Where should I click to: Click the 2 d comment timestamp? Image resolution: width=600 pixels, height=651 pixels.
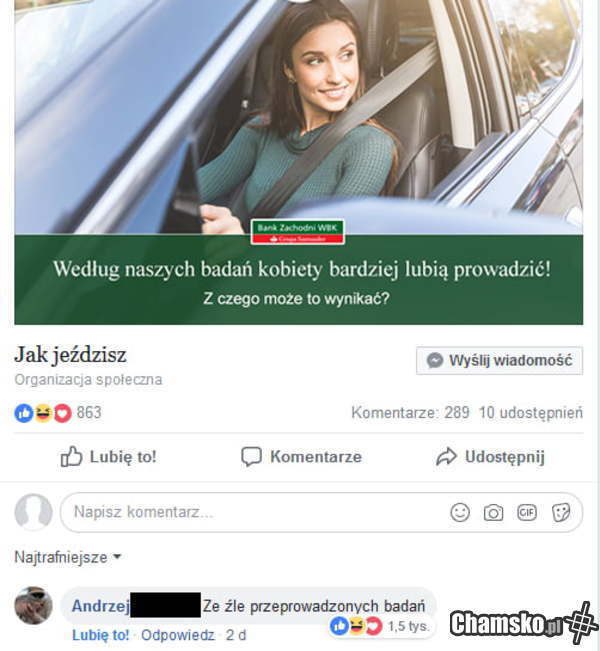click(236, 635)
